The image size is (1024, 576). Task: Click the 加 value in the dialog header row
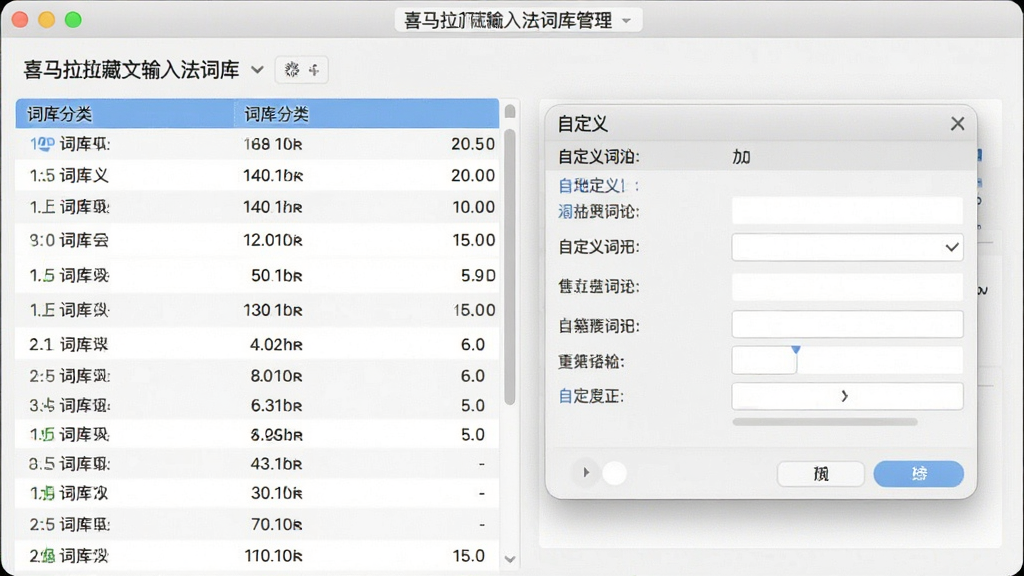(741, 157)
